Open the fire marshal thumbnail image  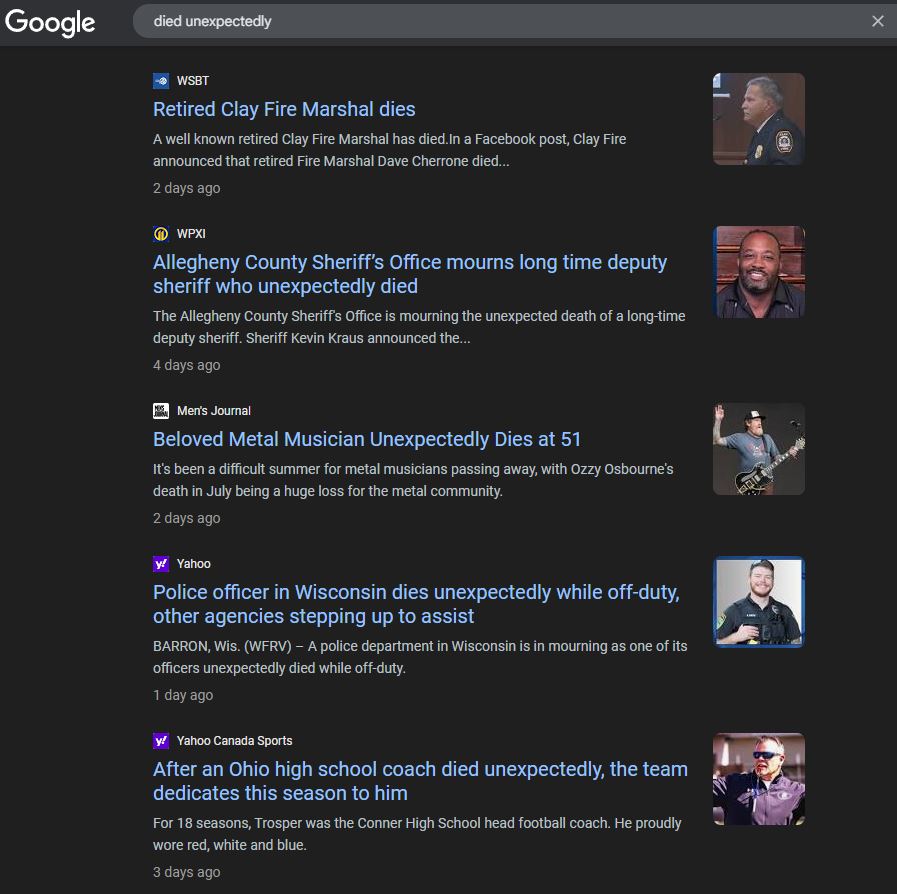[x=759, y=119]
